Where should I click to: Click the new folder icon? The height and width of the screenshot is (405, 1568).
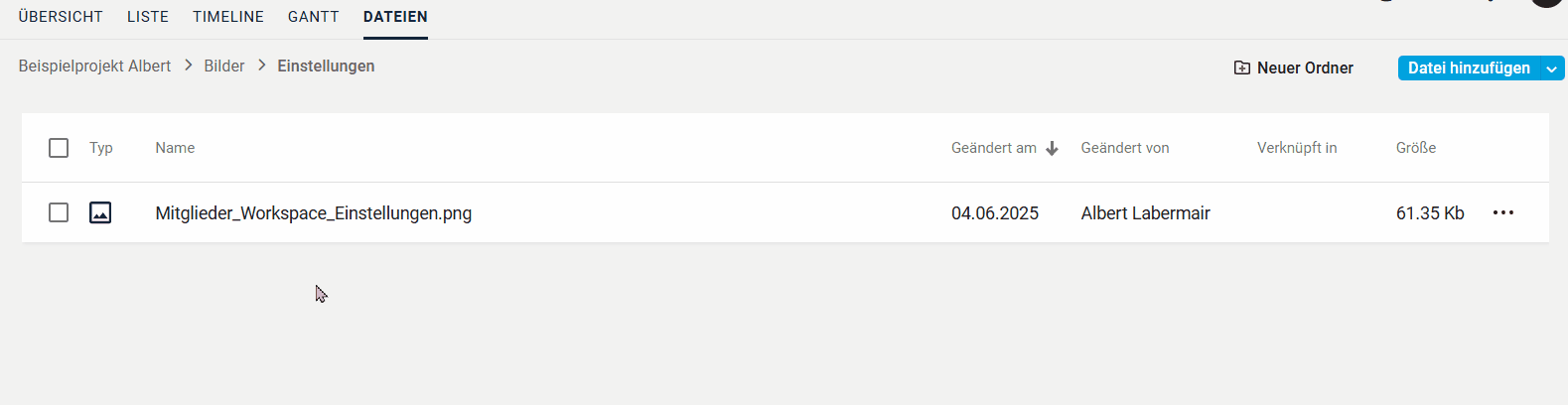[1242, 67]
